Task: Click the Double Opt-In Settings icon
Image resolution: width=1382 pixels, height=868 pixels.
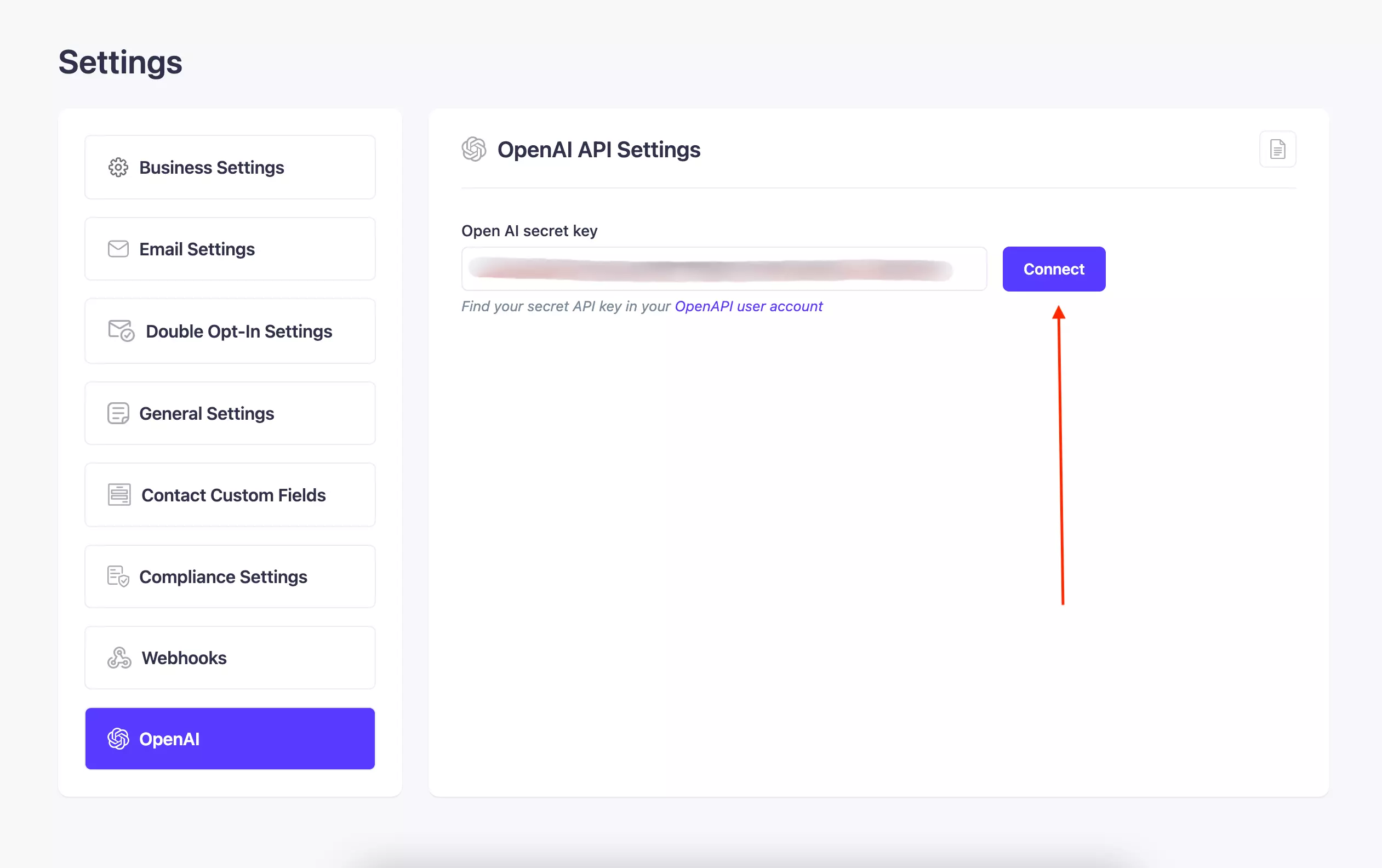Action: 119,330
